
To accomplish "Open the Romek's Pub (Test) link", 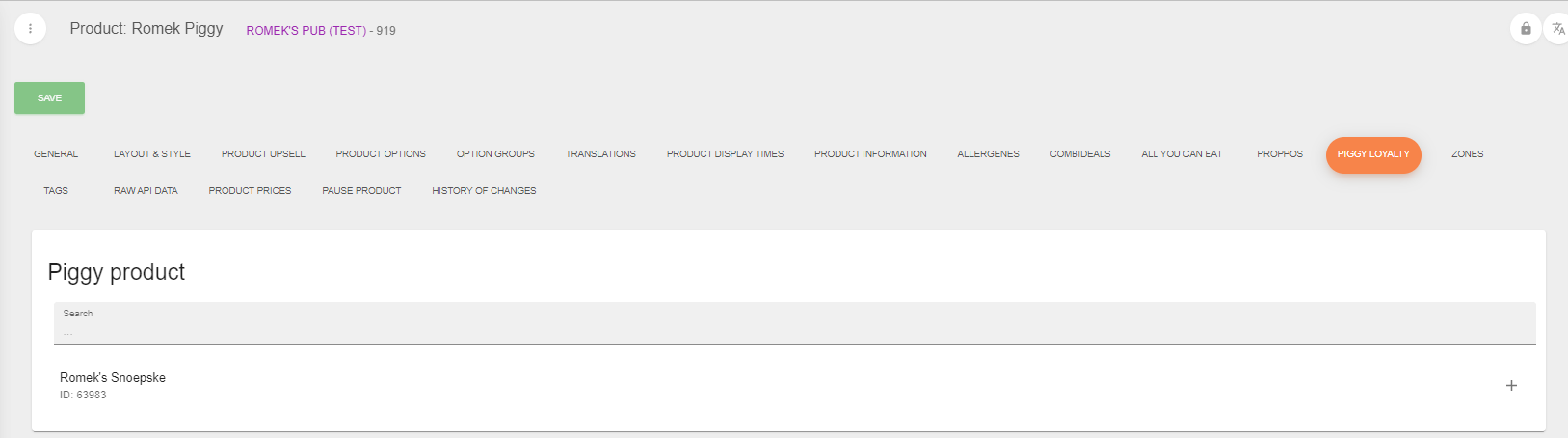I will click(306, 31).
